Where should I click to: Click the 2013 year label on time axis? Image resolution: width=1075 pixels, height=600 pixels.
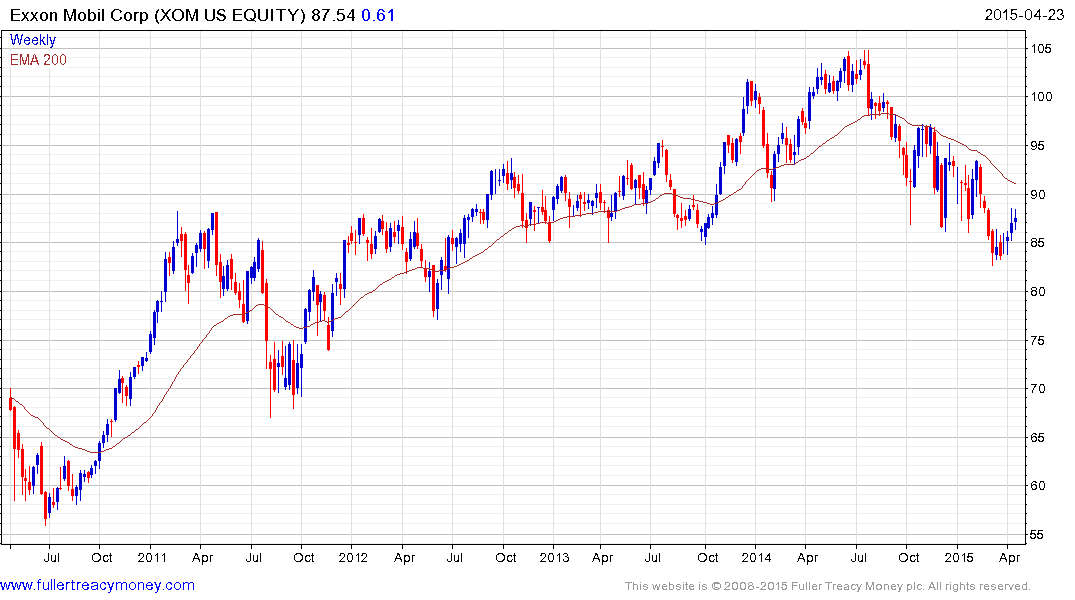pos(554,557)
